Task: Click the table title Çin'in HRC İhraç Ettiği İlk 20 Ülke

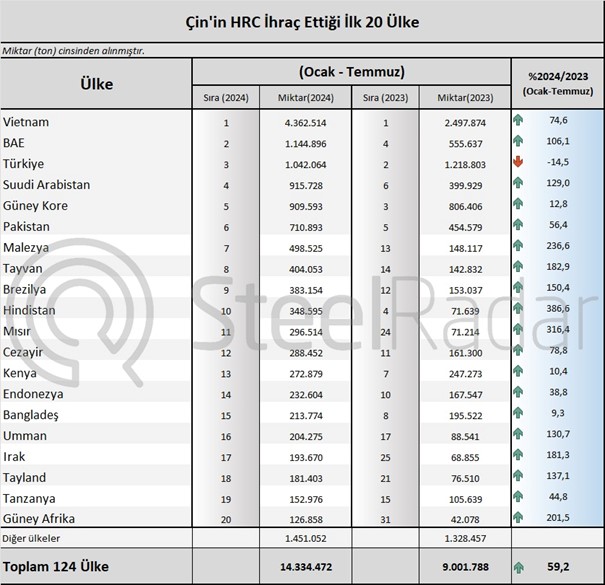Action: pos(302,22)
